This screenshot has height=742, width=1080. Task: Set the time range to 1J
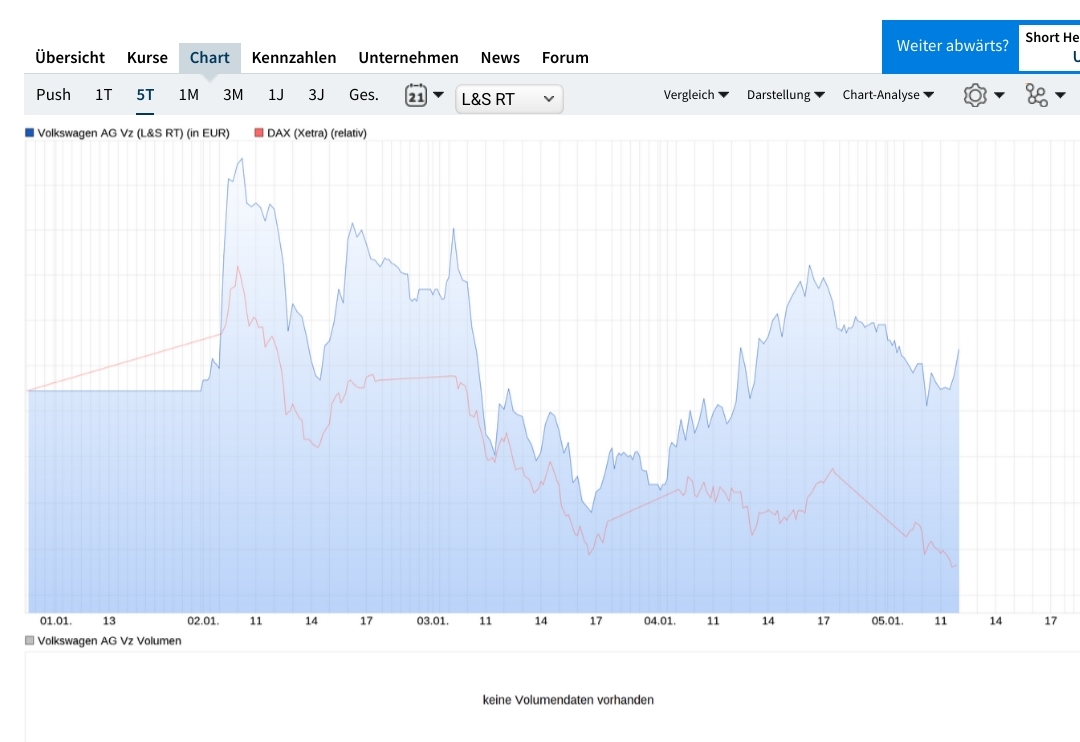click(276, 95)
